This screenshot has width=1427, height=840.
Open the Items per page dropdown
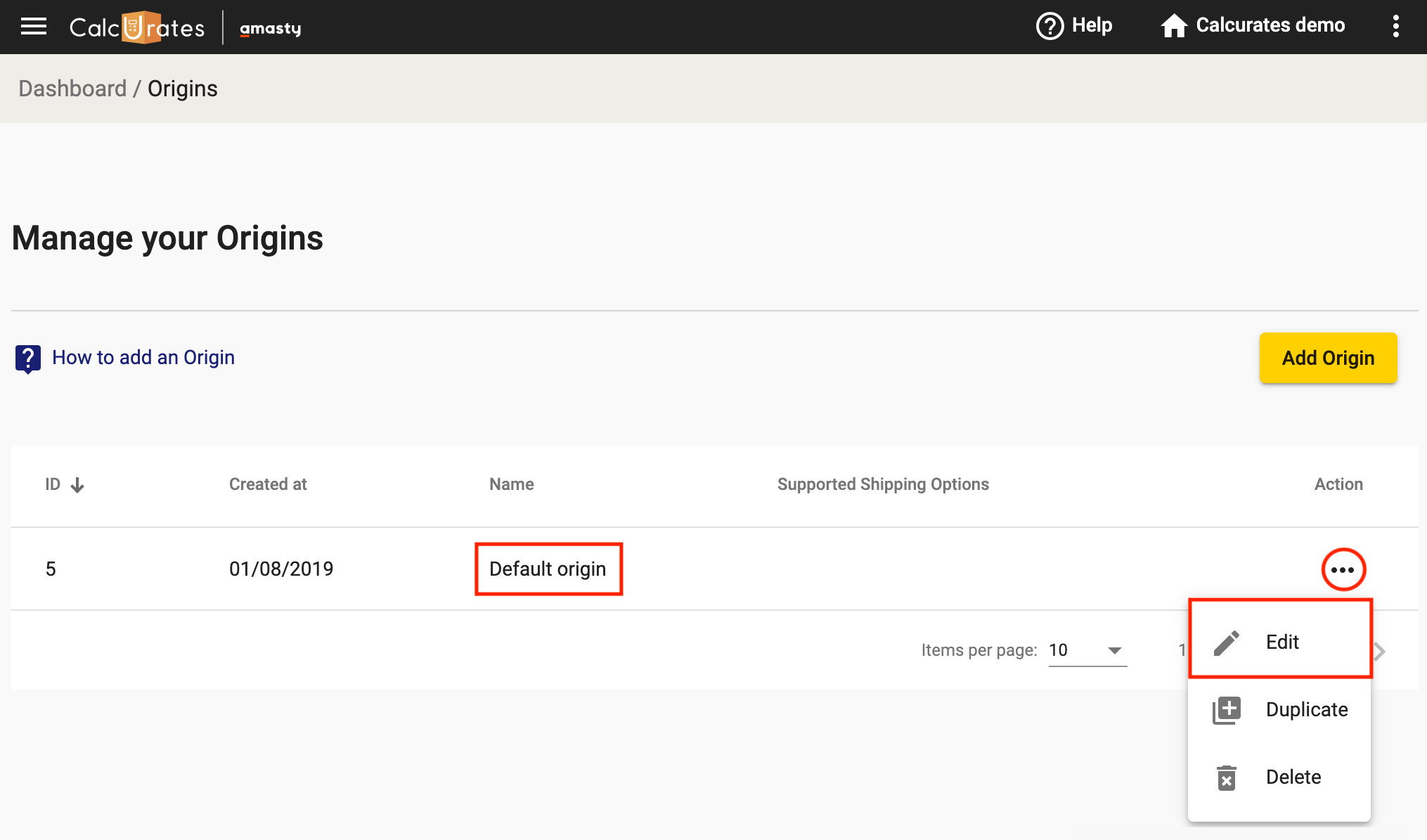(1087, 650)
